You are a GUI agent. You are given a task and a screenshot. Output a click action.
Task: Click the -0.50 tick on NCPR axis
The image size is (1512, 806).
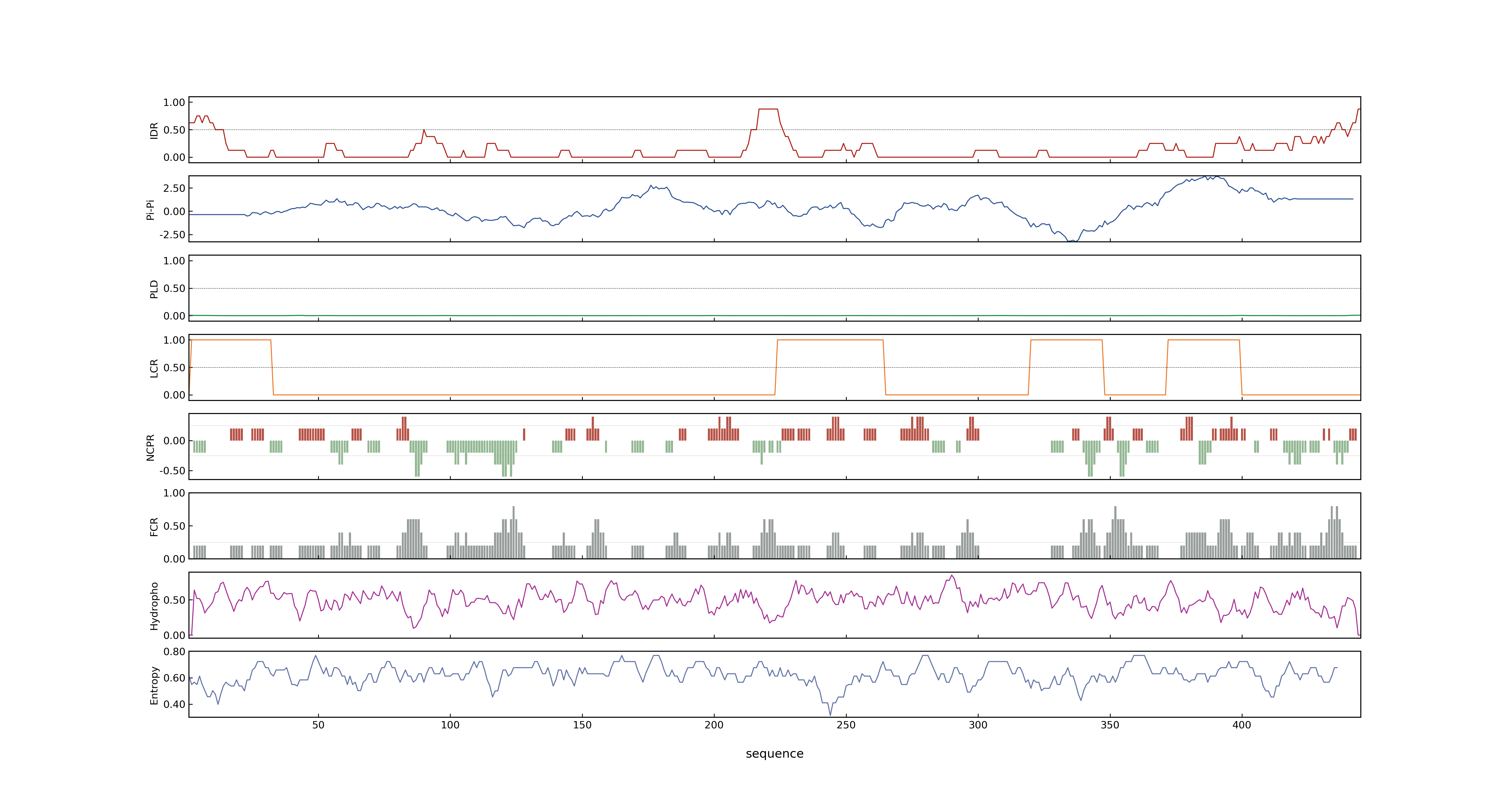coord(172,470)
